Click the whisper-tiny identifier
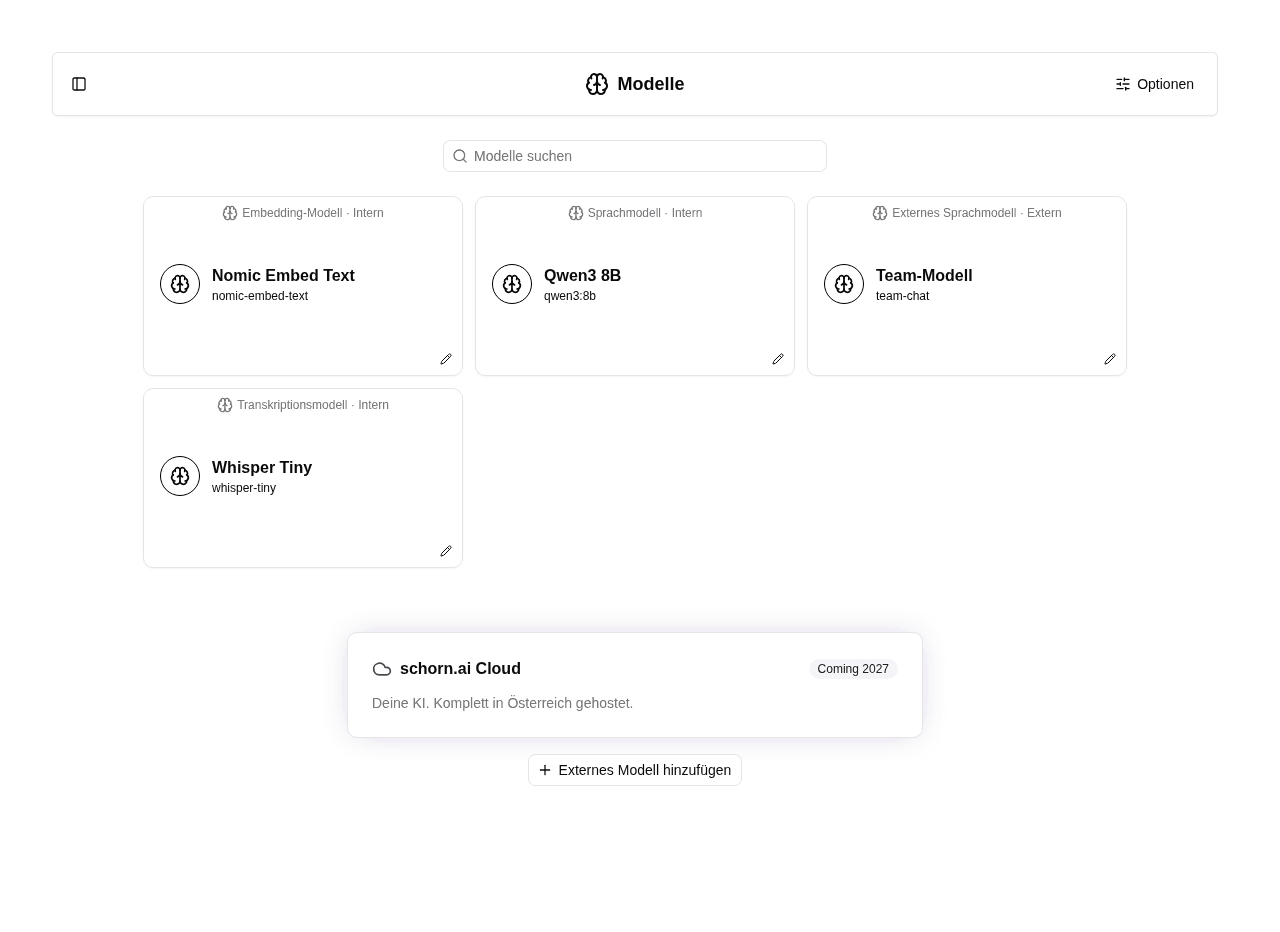1280x932 pixels. pyautogui.click(x=244, y=488)
